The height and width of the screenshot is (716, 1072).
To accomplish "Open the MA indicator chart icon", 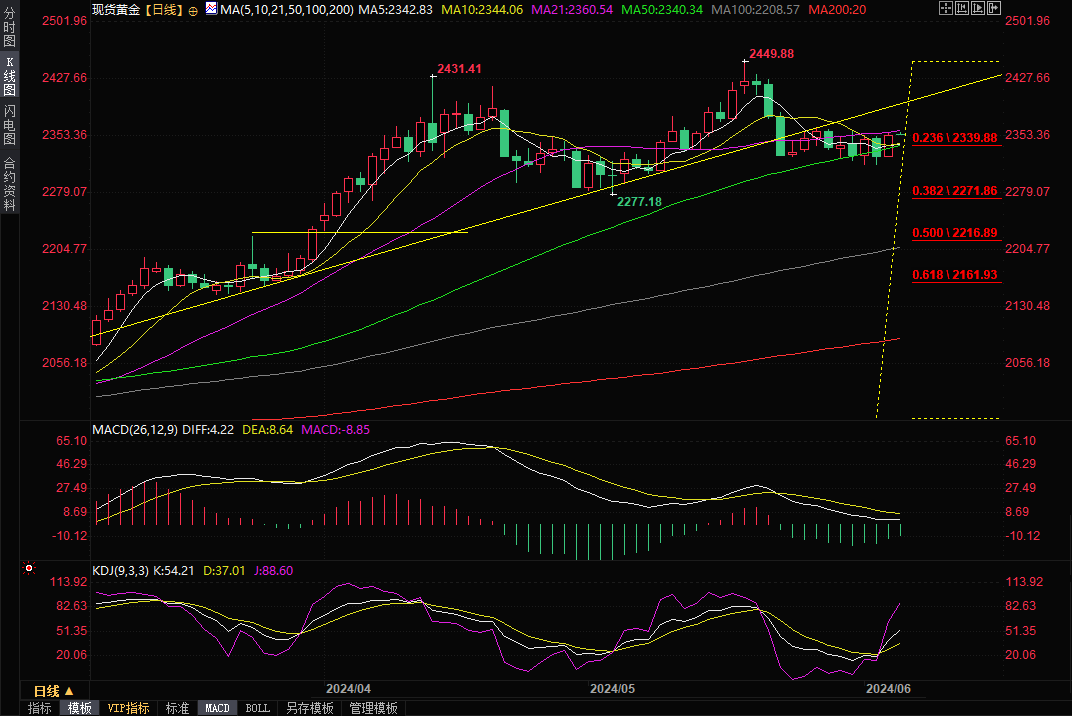I will tap(211, 9).
